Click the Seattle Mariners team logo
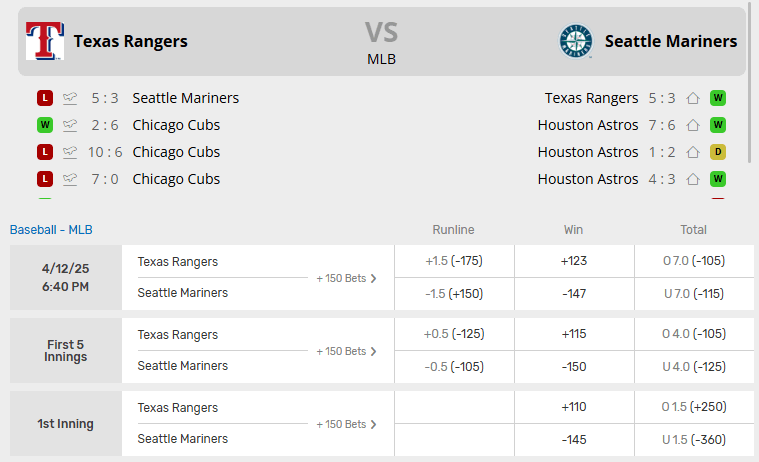 pos(575,41)
